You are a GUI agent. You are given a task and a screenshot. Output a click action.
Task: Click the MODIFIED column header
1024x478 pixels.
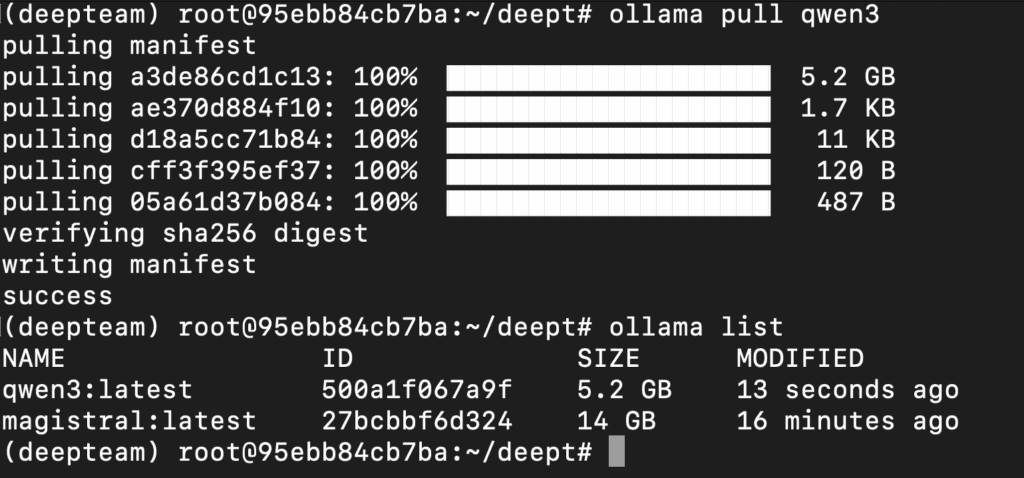tap(801, 358)
